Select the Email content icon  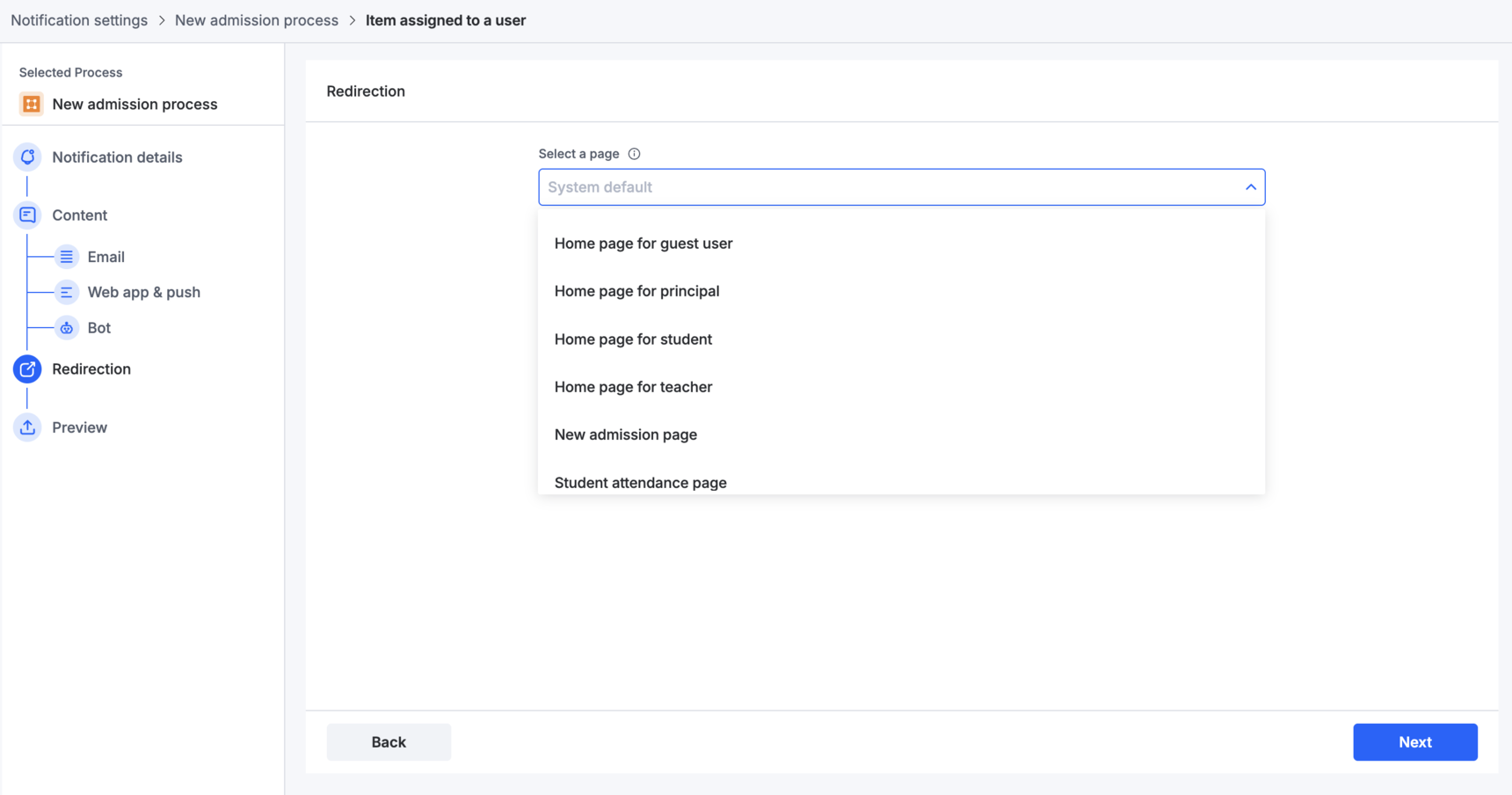(x=67, y=257)
